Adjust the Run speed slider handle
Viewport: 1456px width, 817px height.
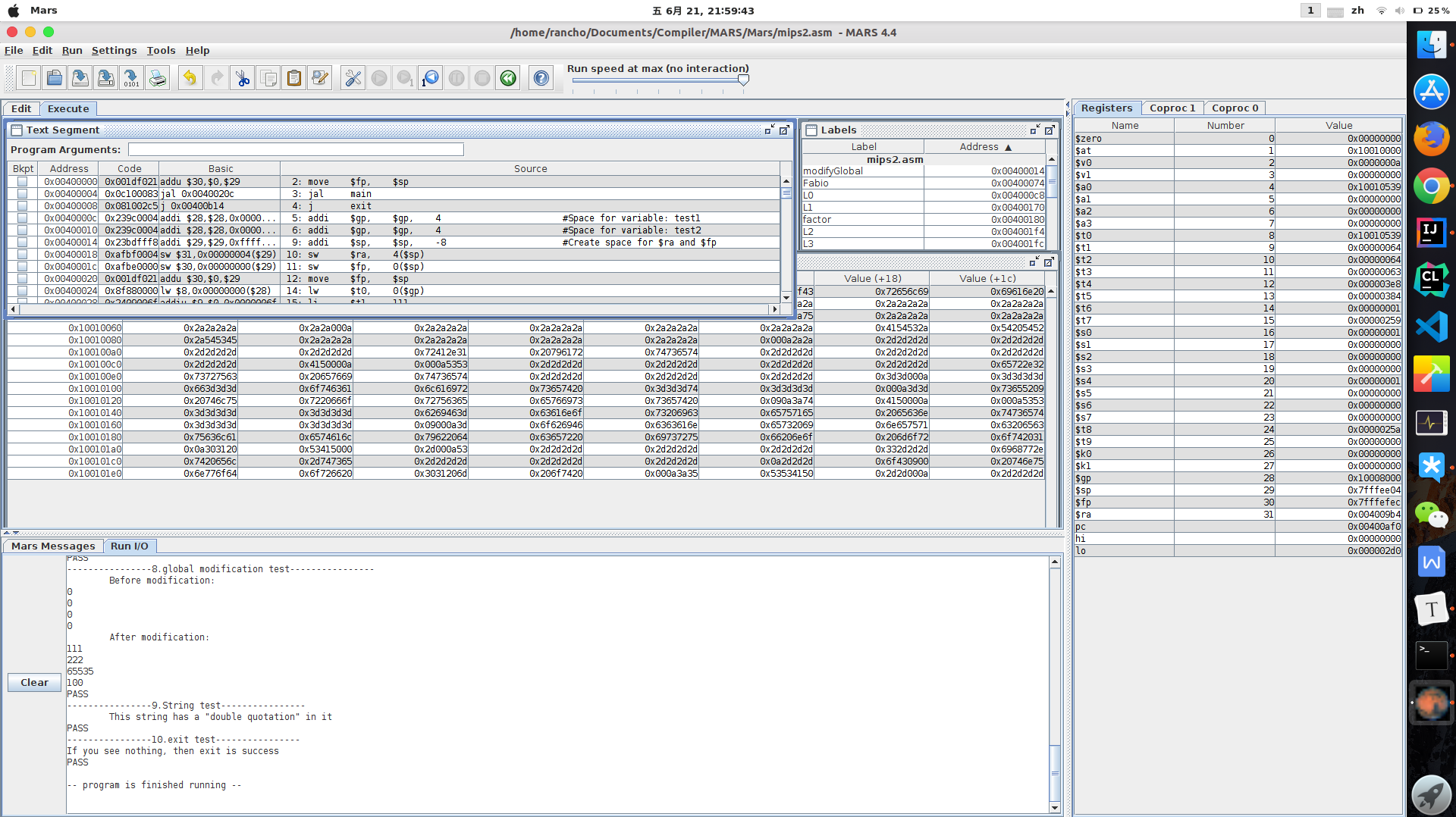click(x=743, y=80)
